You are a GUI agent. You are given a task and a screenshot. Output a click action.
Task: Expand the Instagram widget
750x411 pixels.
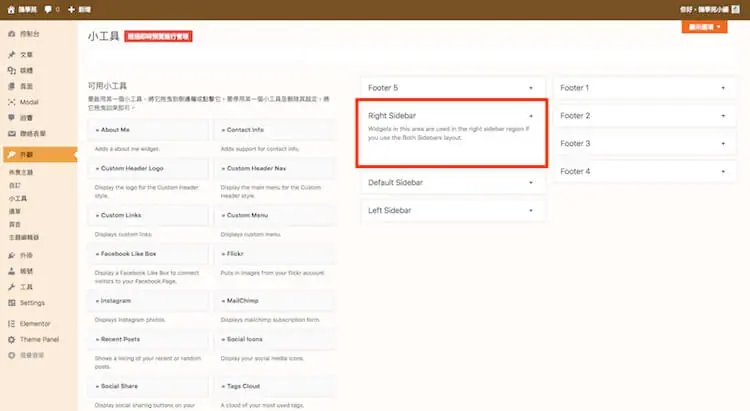tap(148, 300)
